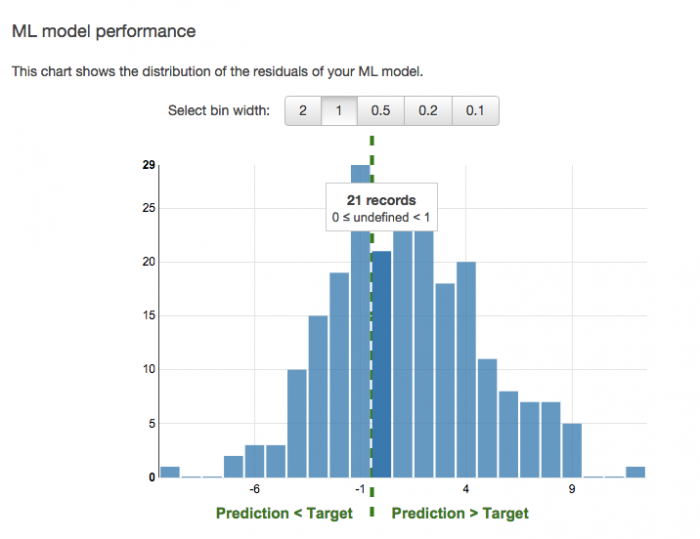Select the 18-record bar left of the 20-record bar
Screen dimensions: 700x539
point(445,380)
